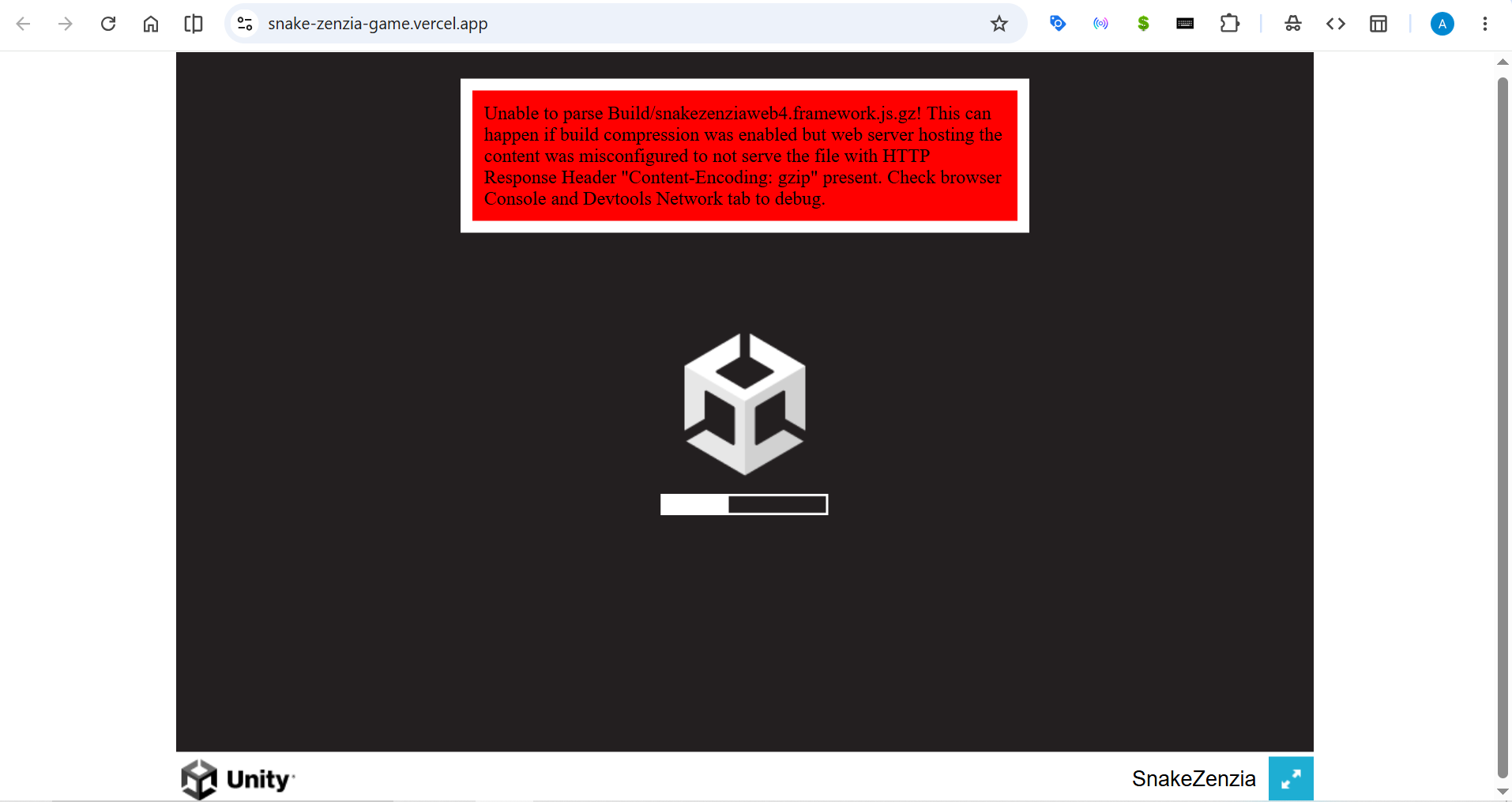
Task: Click the Unity logo in the footer
Action: tap(238, 780)
